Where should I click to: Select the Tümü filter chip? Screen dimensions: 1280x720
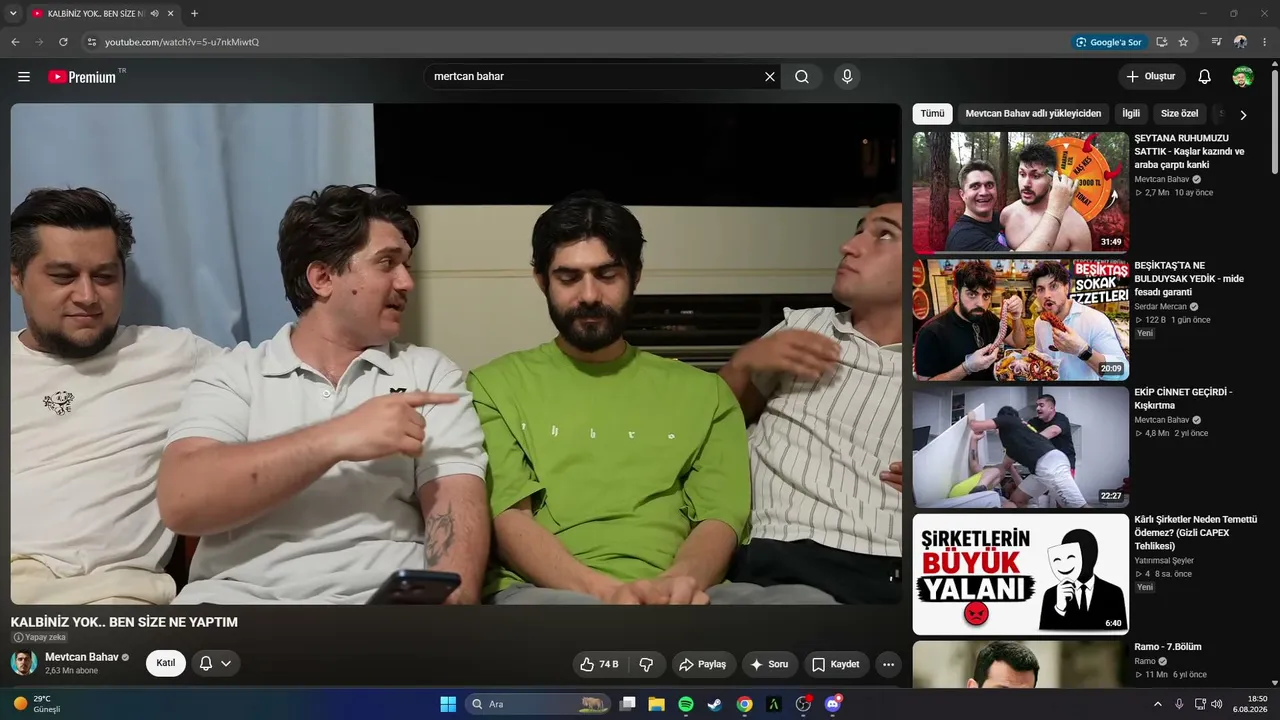(932, 114)
